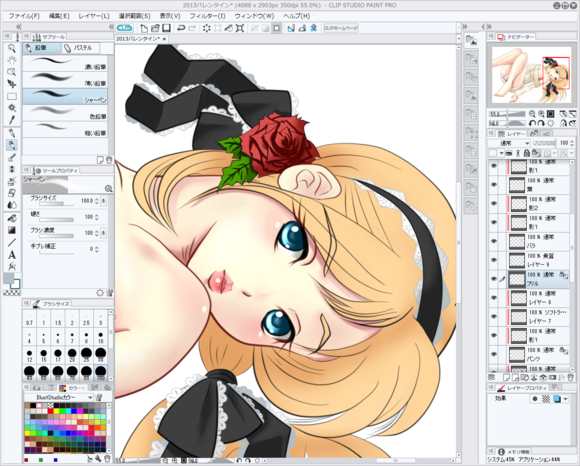Click the Navigator preview thumbnail
Viewport: 580px width, 466px height.
coord(531,75)
